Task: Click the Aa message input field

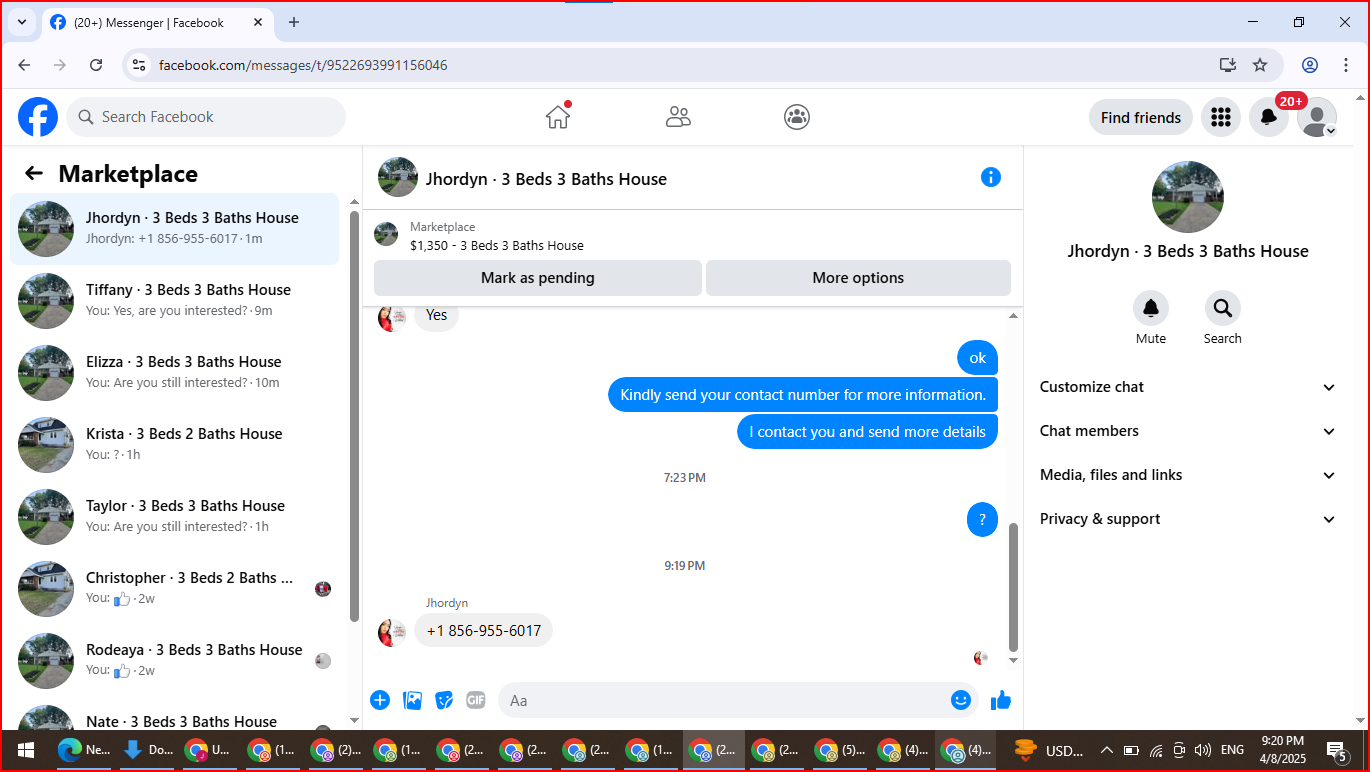Action: click(722, 700)
